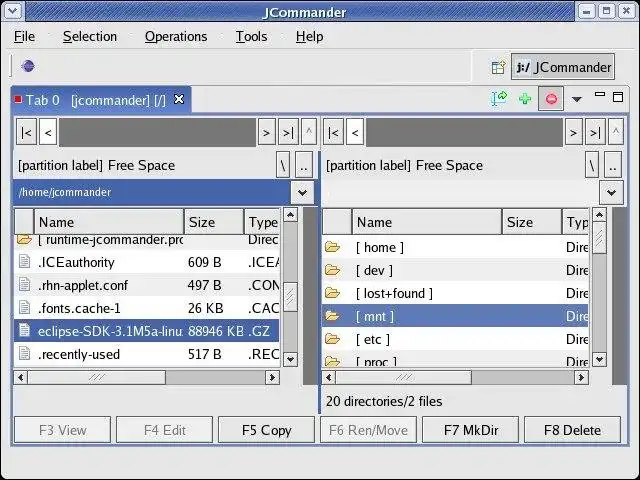The height and width of the screenshot is (480, 640).
Task: Click the right horizontal scrollbar left arrow
Action: point(329,377)
